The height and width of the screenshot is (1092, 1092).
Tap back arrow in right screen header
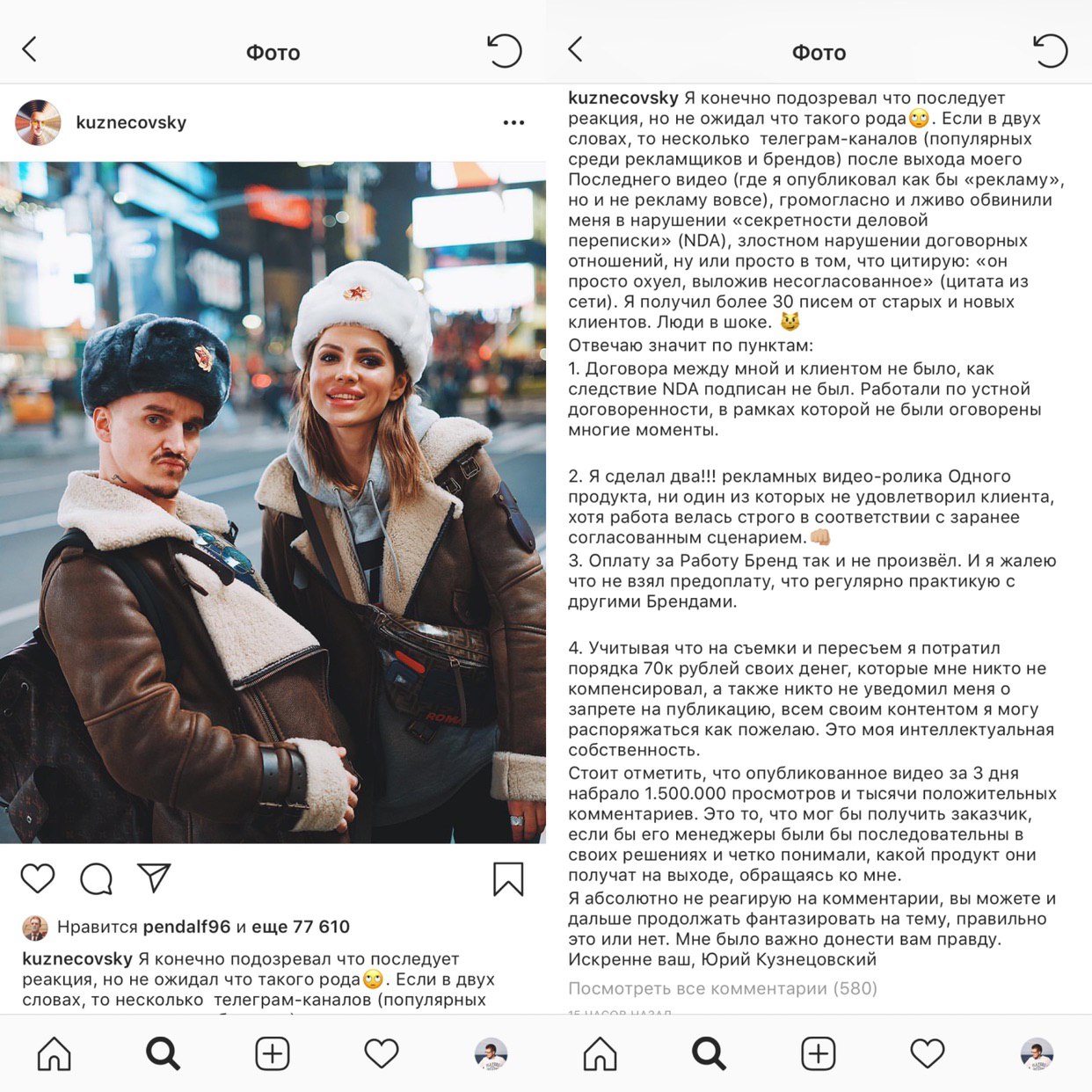coord(576,49)
